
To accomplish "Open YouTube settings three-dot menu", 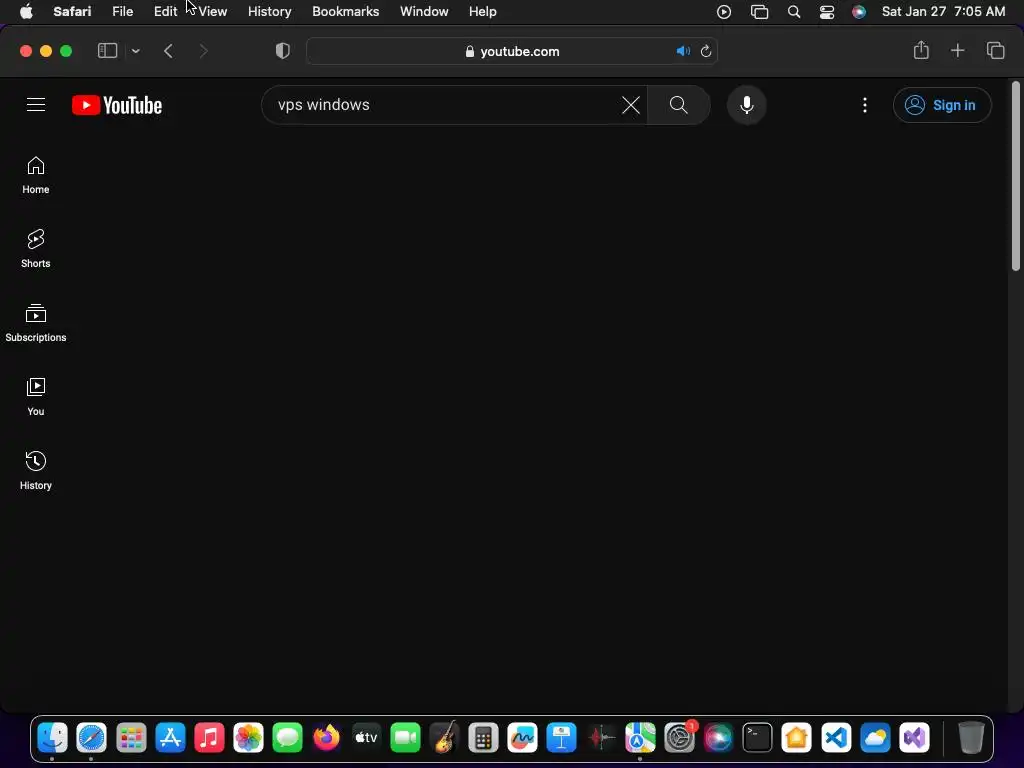I will pyautogui.click(x=865, y=105).
